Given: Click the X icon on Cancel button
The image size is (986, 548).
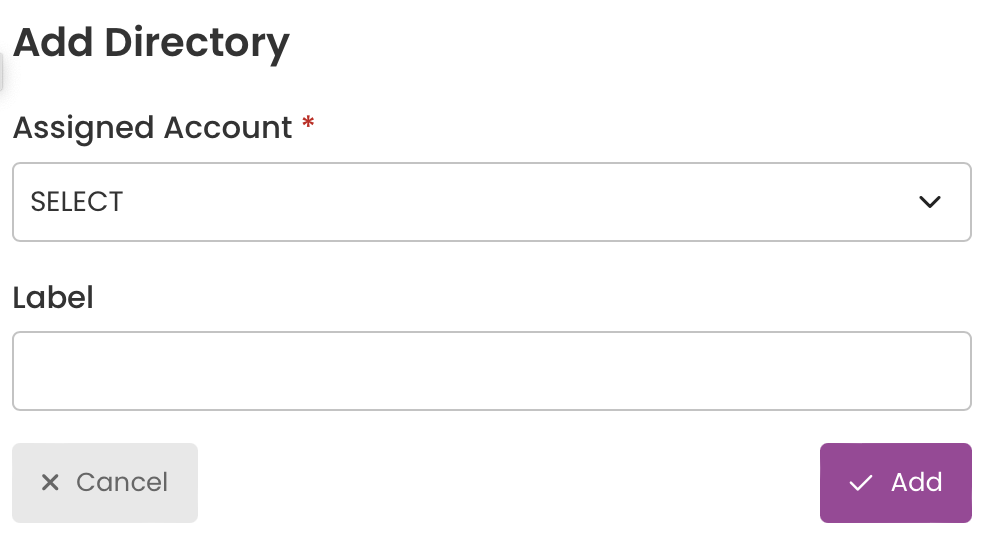Looking at the screenshot, I should [x=50, y=483].
